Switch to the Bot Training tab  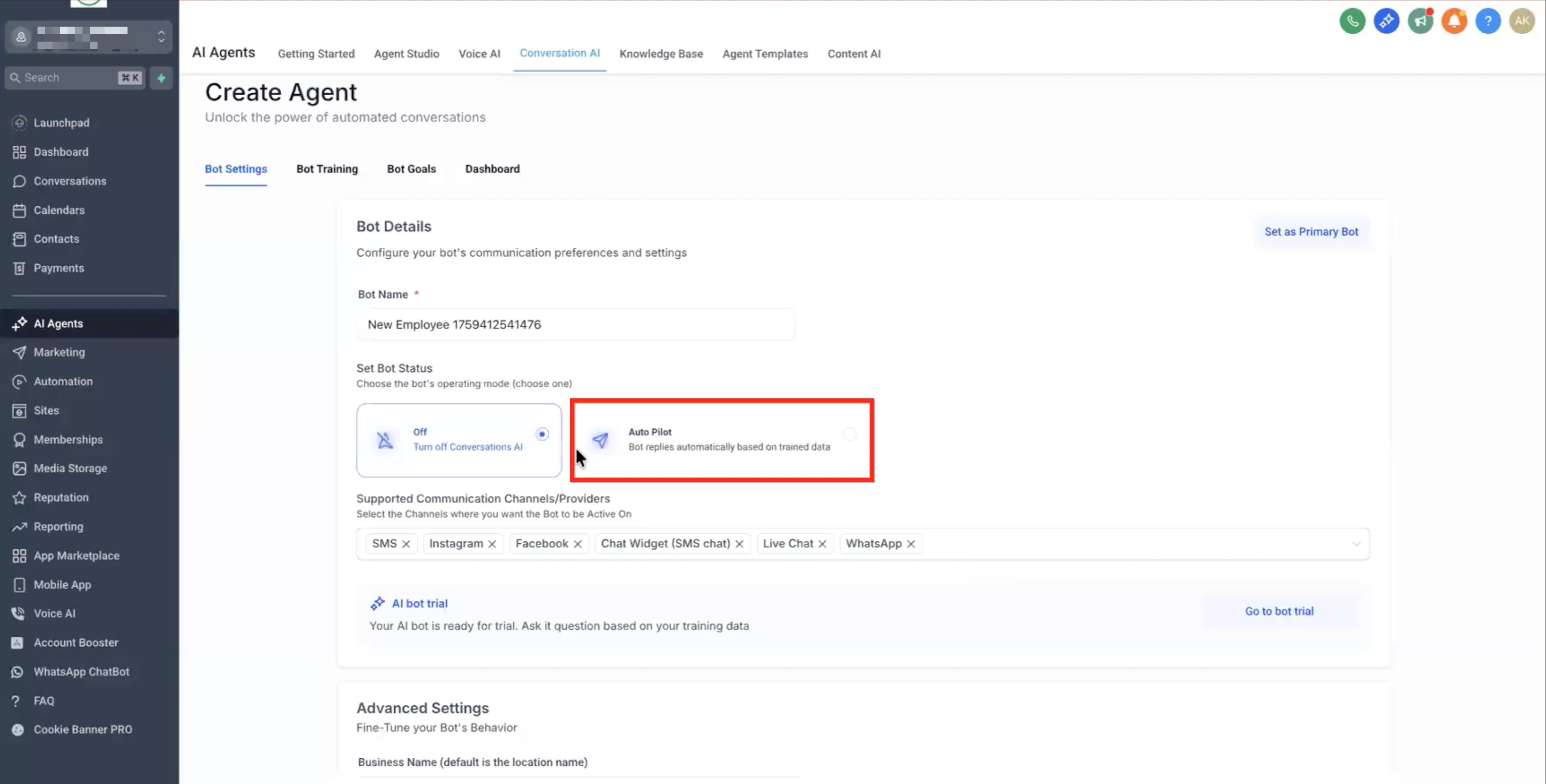[x=326, y=169]
